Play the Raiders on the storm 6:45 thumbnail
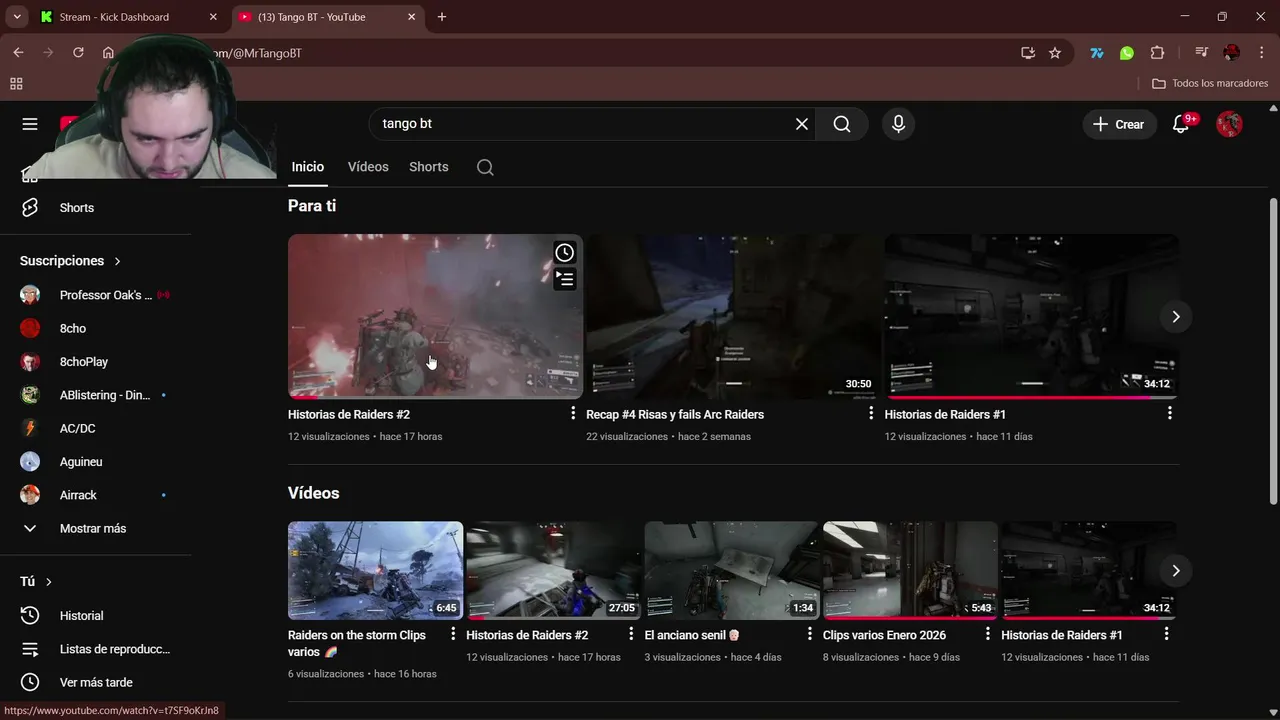1280x720 pixels. (x=375, y=570)
